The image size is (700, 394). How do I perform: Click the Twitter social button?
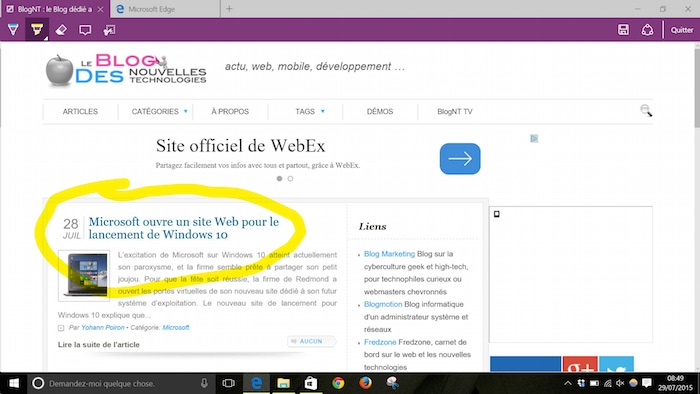click(617, 364)
